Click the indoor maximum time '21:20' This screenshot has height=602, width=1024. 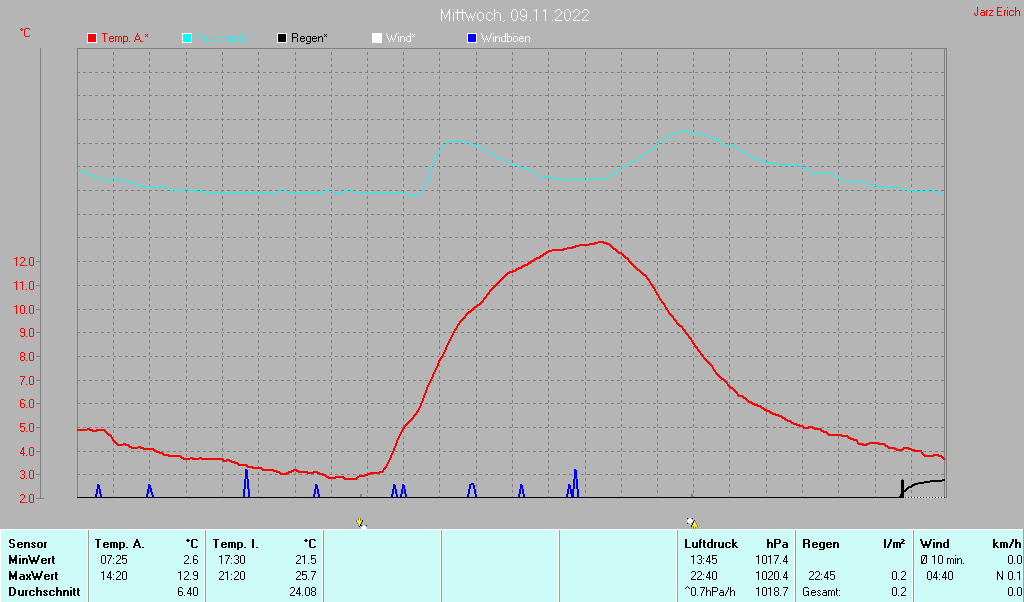[x=232, y=577]
